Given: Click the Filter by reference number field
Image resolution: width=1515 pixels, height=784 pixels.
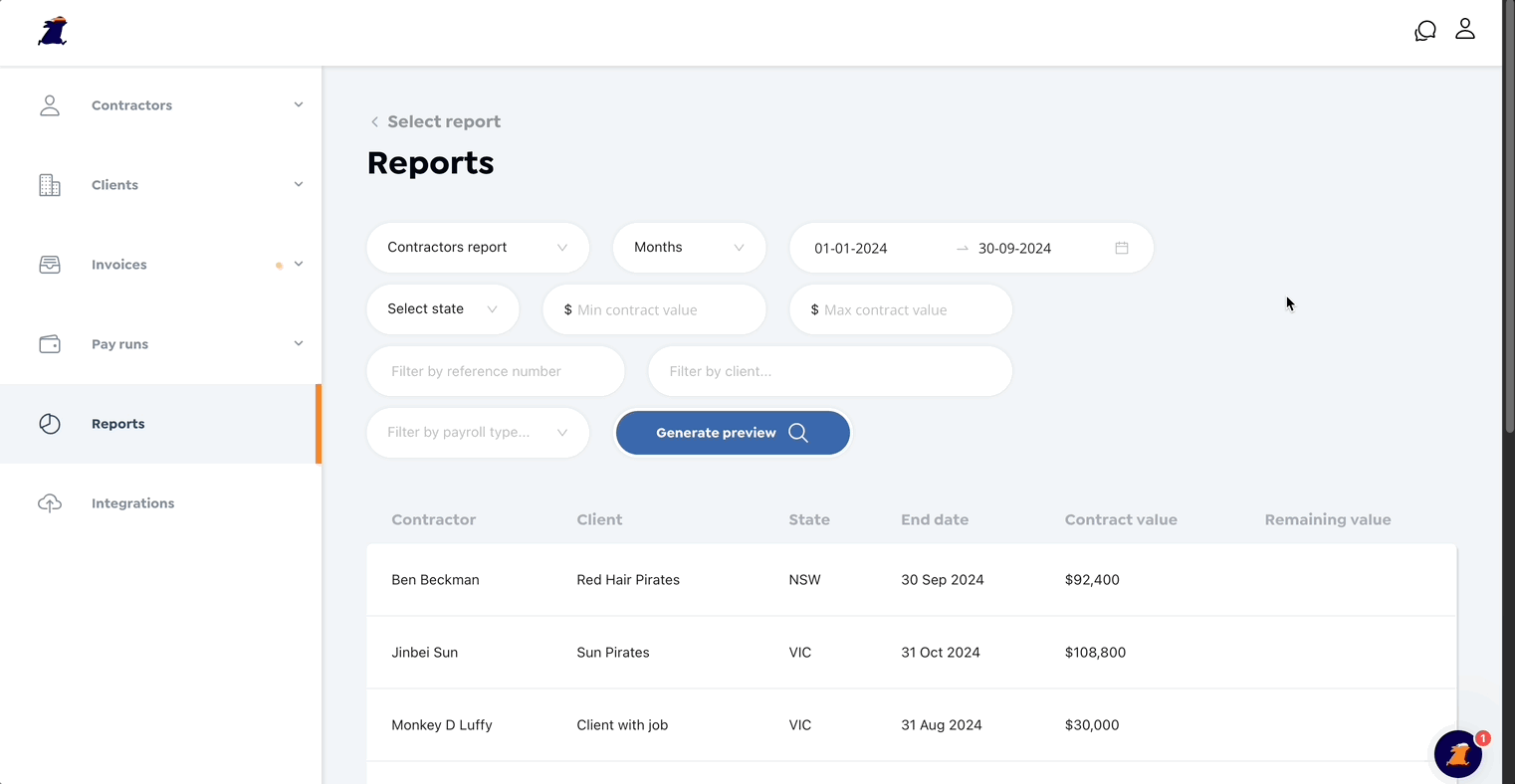Looking at the screenshot, I should coord(496,371).
